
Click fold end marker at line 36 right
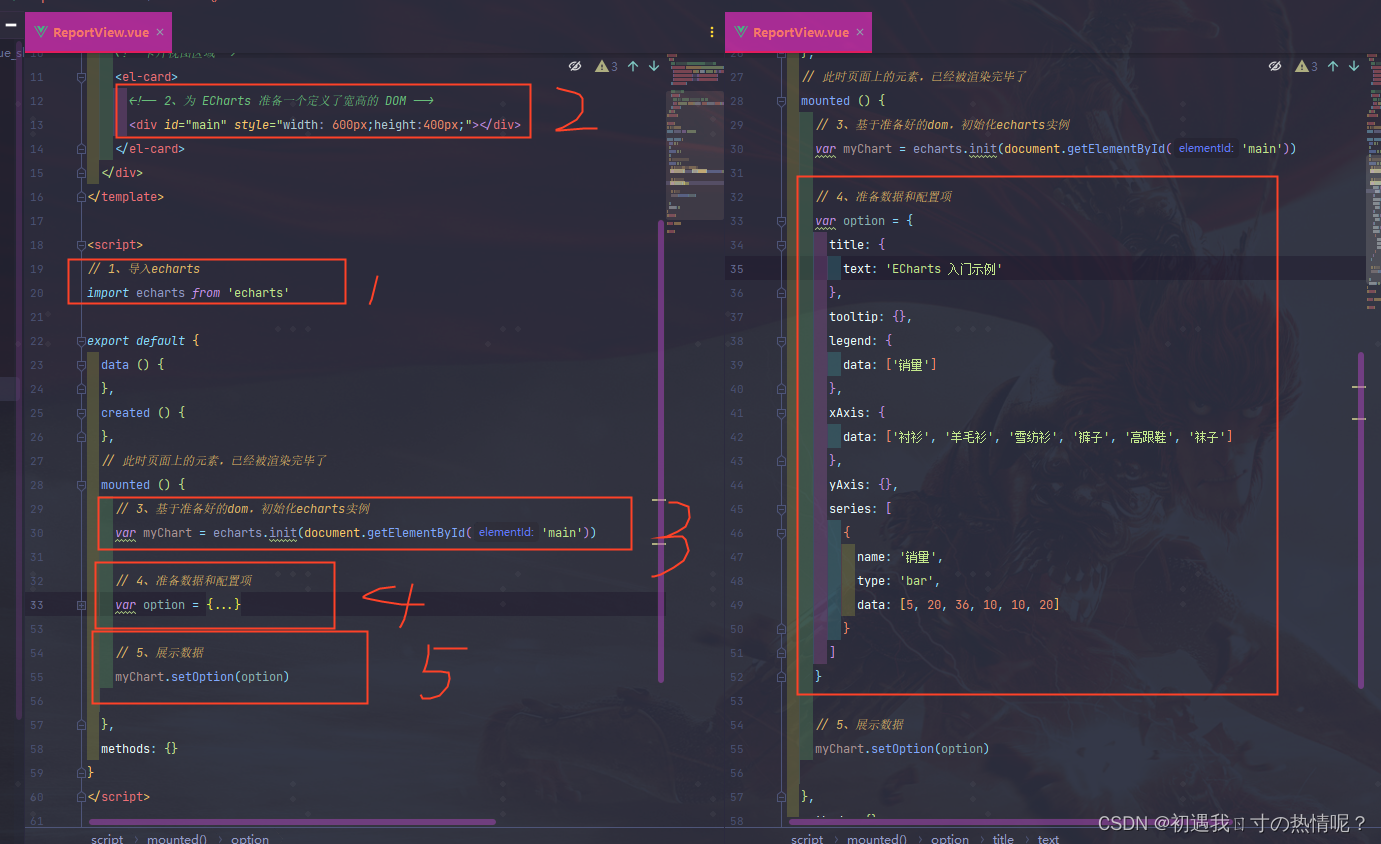(x=781, y=293)
